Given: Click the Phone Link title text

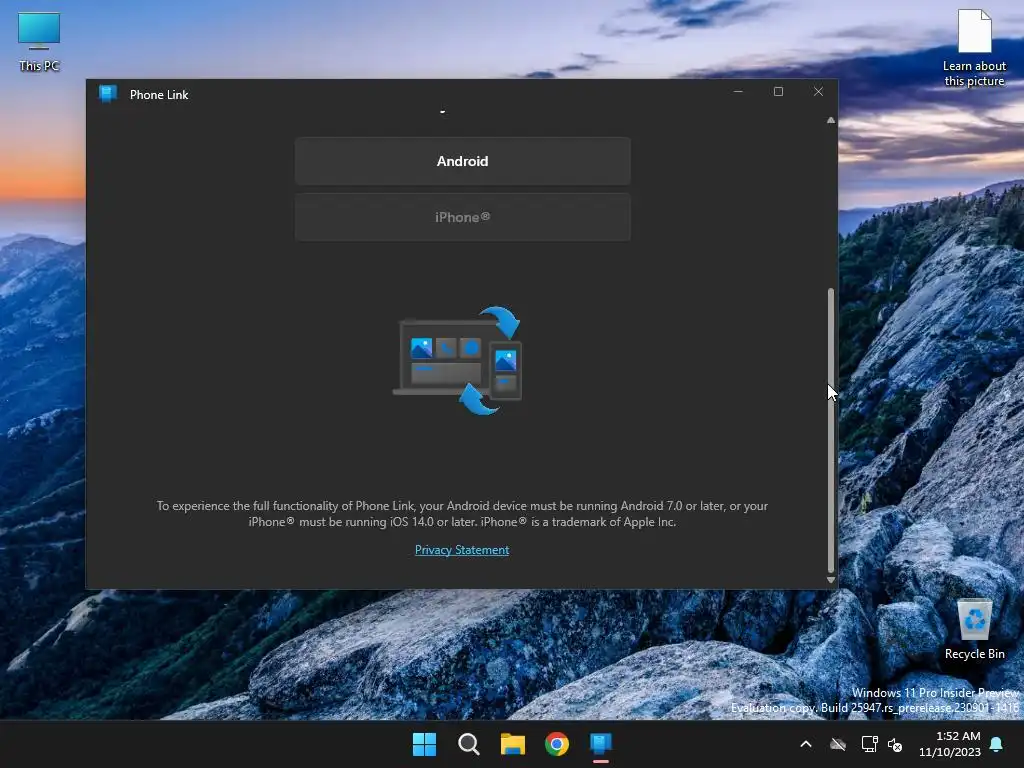Looking at the screenshot, I should (x=159, y=95).
